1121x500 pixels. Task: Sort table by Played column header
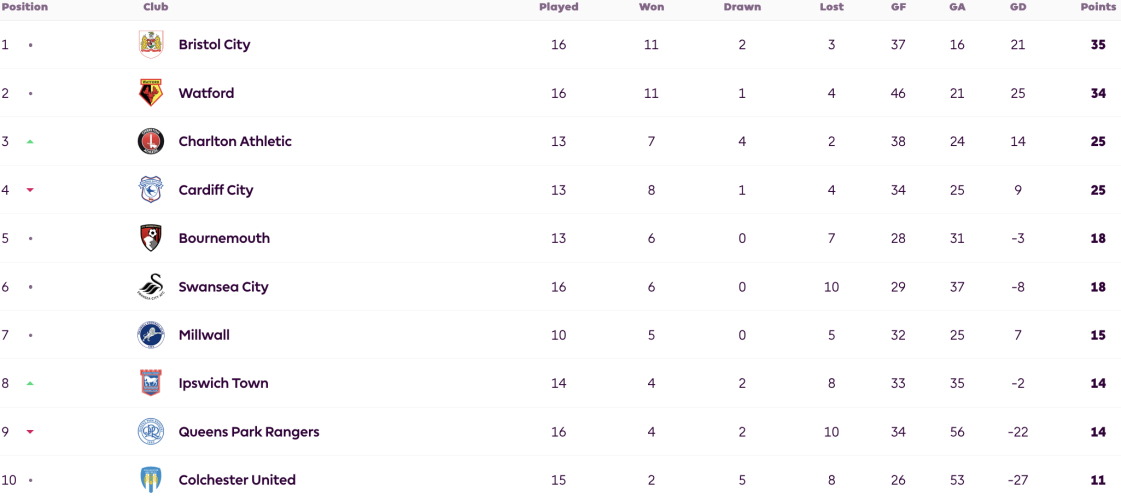(558, 7)
